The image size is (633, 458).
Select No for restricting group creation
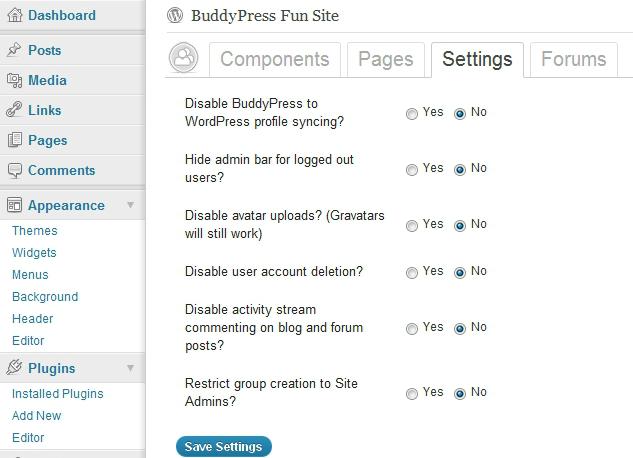[460, 394]
